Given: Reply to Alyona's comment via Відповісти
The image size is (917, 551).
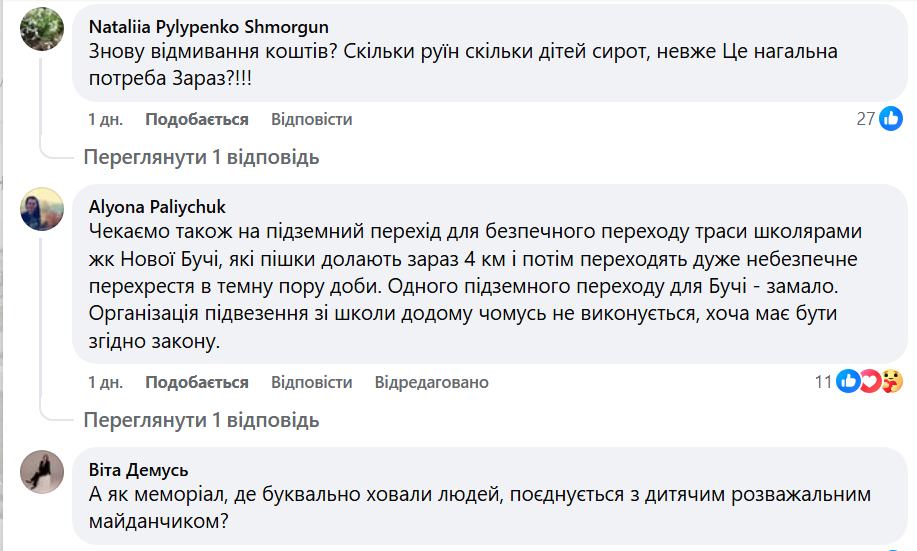Looking at the screenshot, I should (311, 382).
